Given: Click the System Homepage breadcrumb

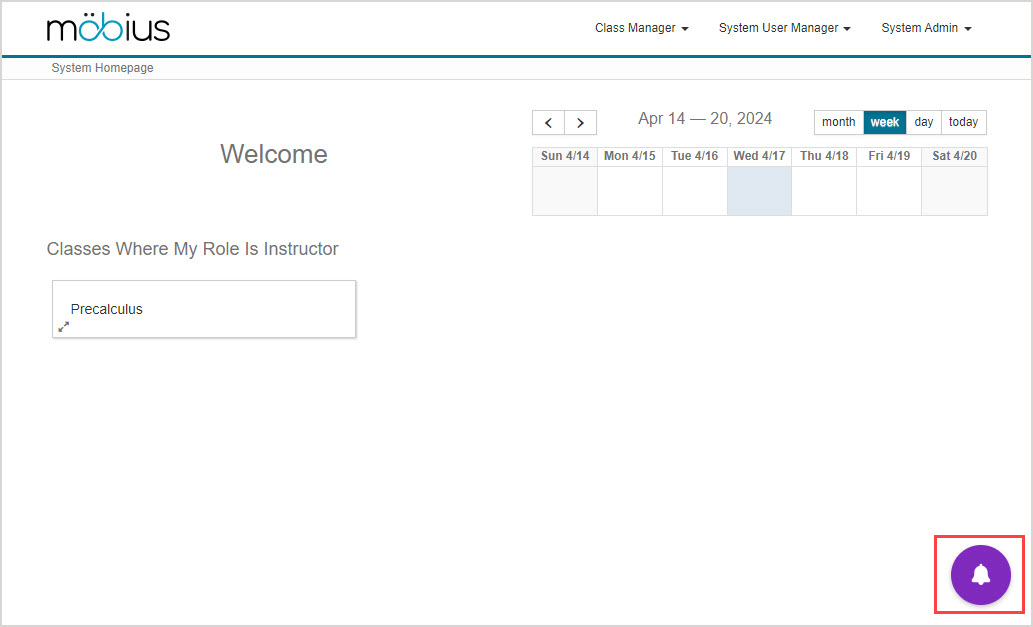Looking at the screenshot, I should click(x=102, y=68).
